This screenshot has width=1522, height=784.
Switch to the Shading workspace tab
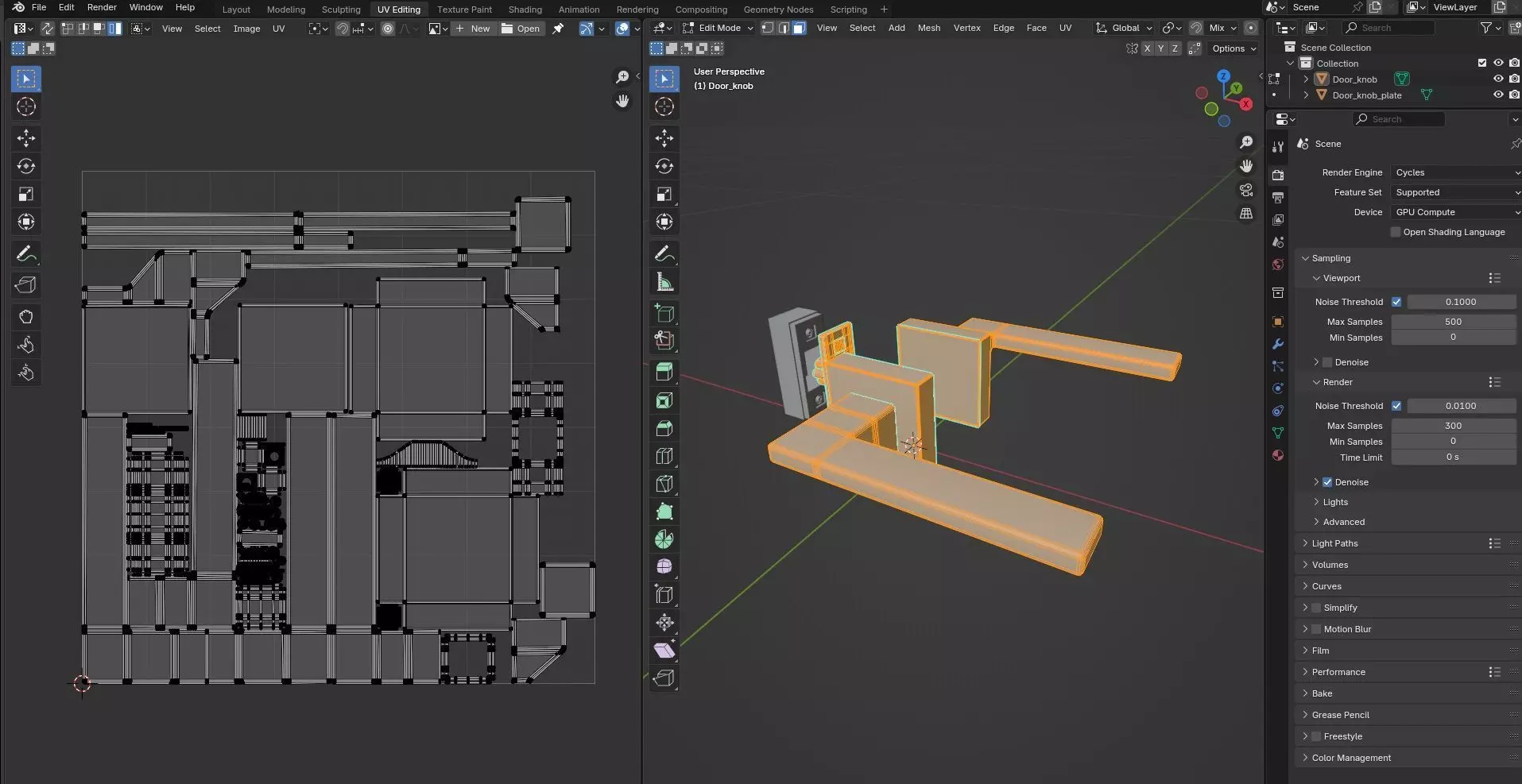(525, 10)
